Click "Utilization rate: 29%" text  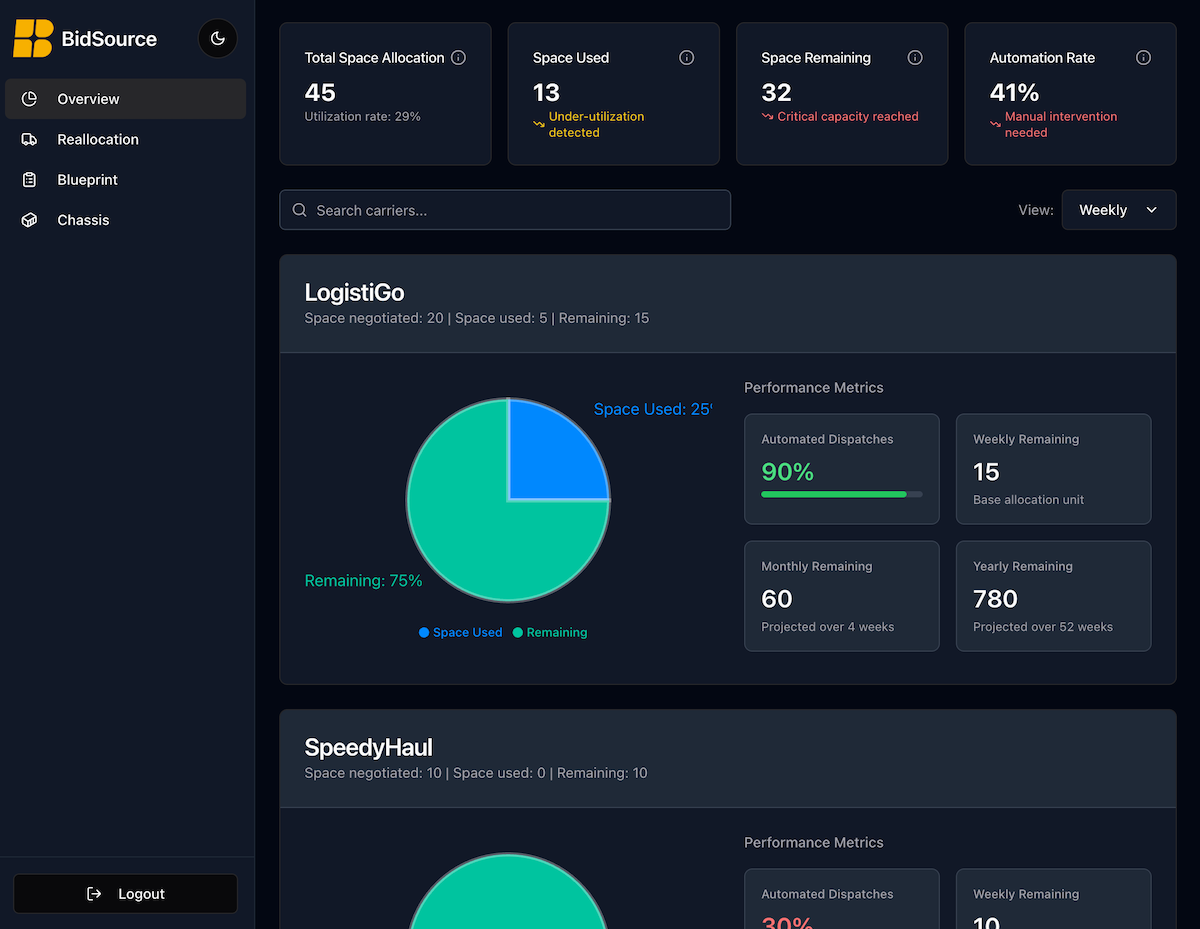point(363,117)
